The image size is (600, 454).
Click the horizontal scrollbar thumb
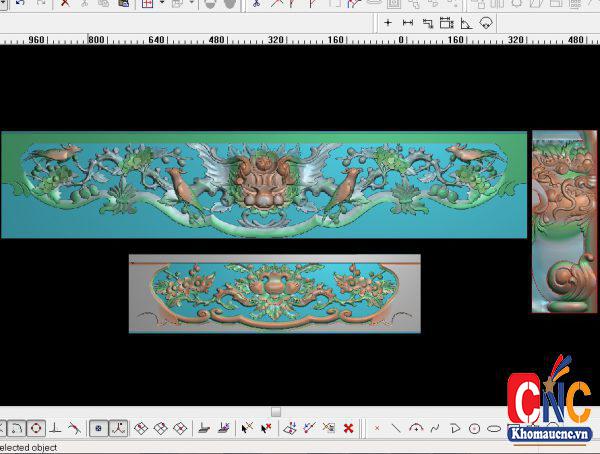pyautogui.click(x=276, y=411)
